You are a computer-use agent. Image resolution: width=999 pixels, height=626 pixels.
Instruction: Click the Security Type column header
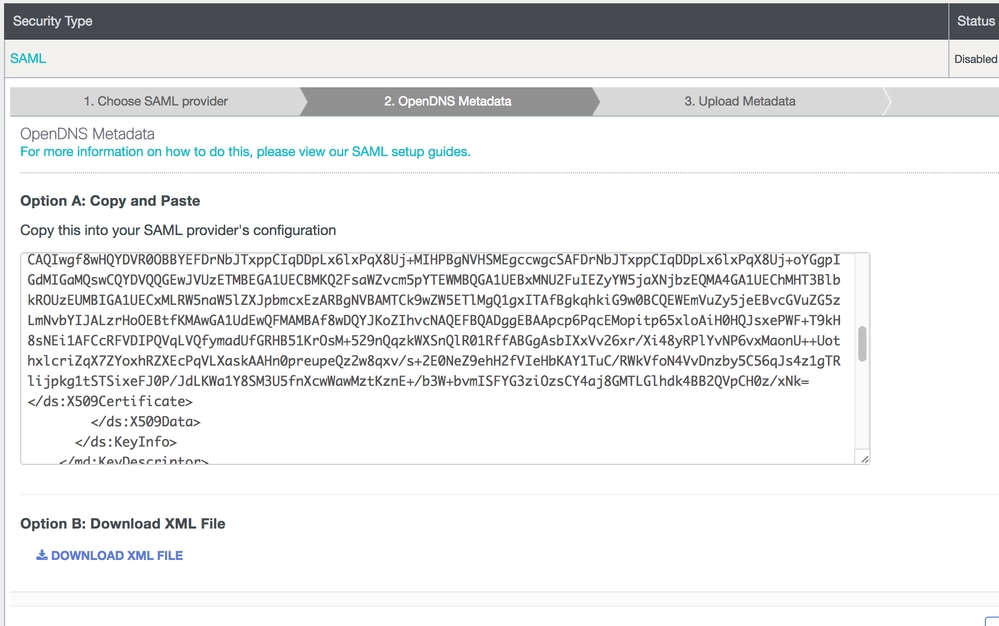click(x=52, y=21)
